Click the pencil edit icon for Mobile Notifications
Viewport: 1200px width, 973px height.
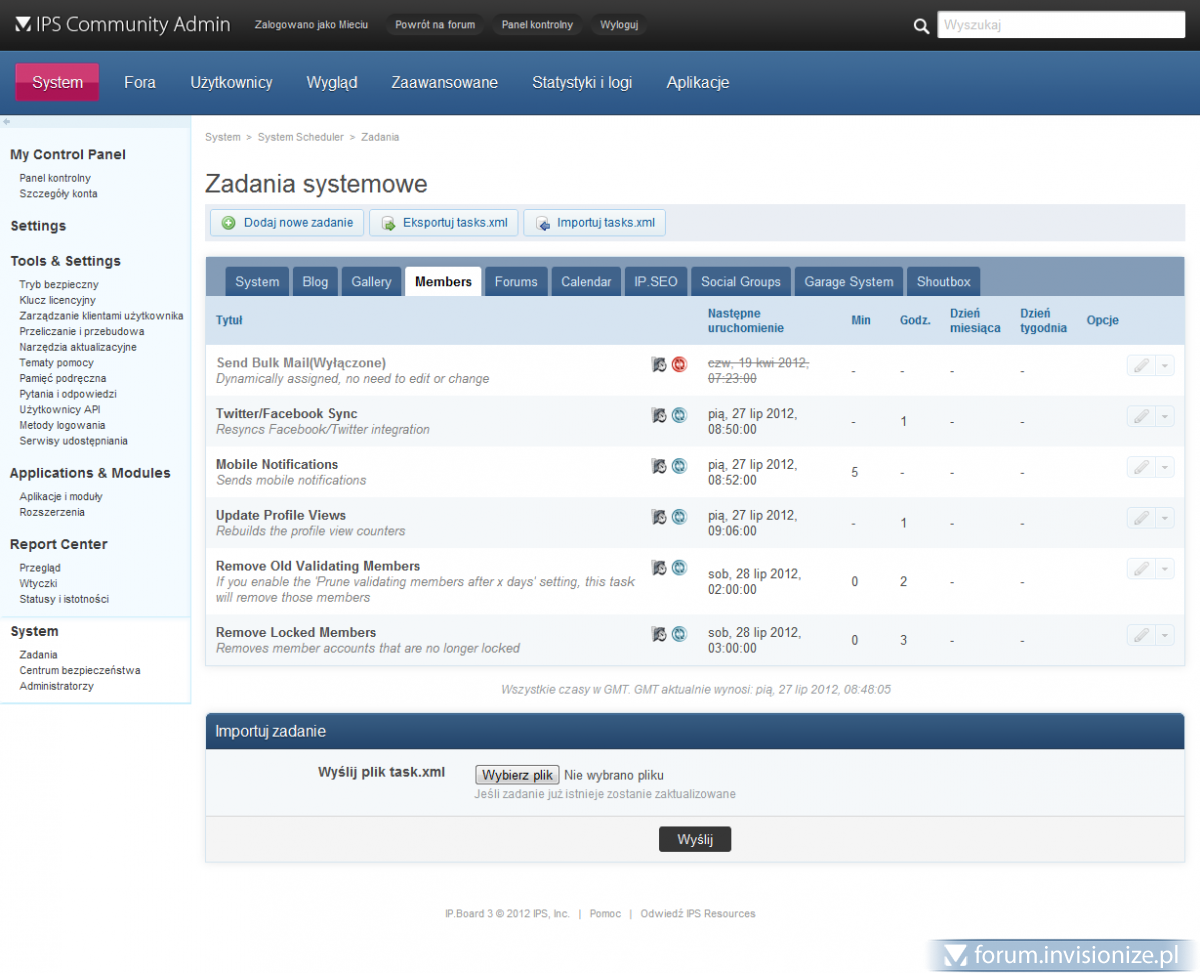pyautogui.click(x=1140, y=466)
